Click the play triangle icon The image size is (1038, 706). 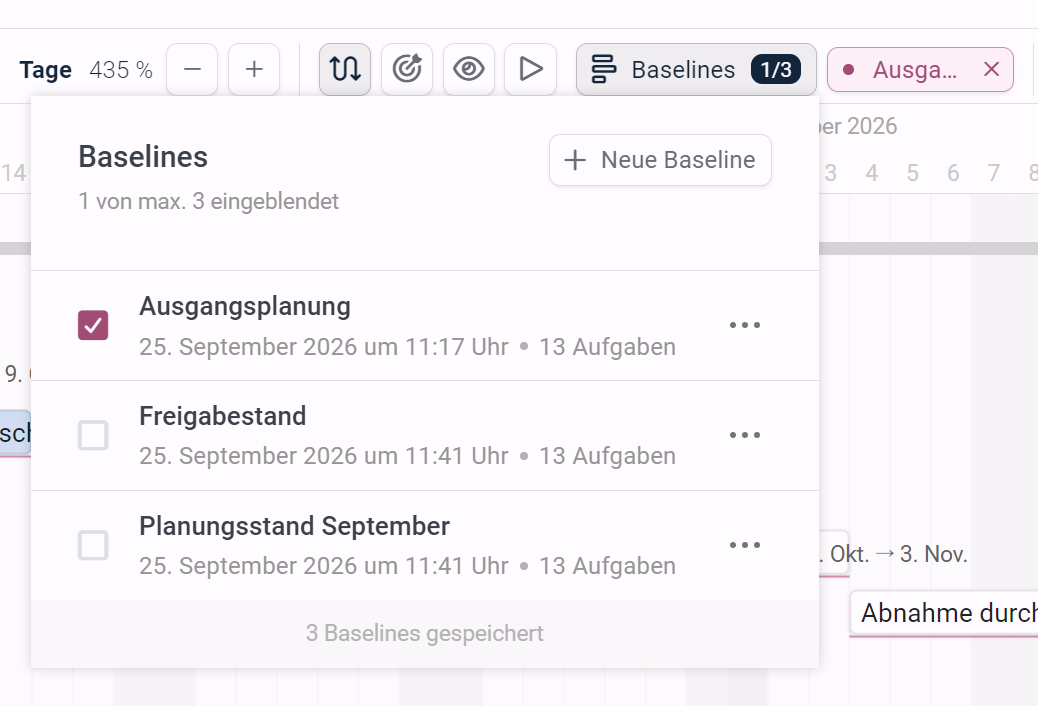pos(530,70)
